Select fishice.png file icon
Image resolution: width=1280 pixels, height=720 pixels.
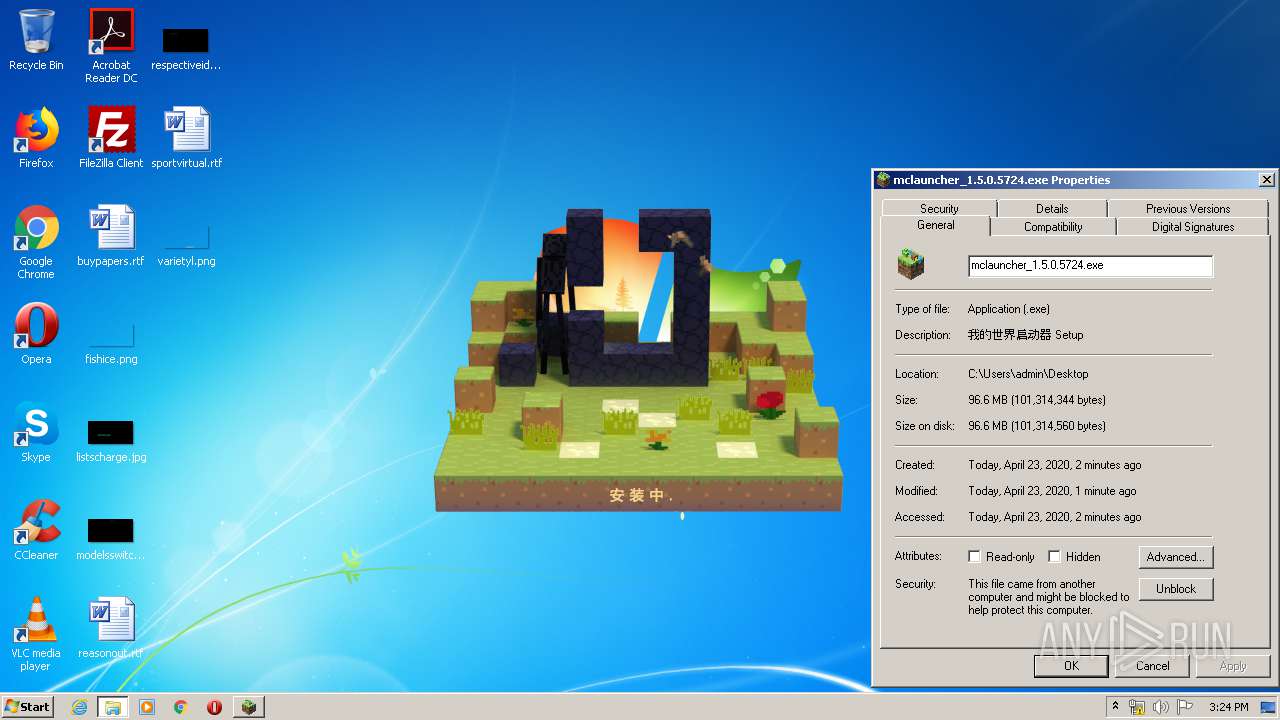point(111,343)
